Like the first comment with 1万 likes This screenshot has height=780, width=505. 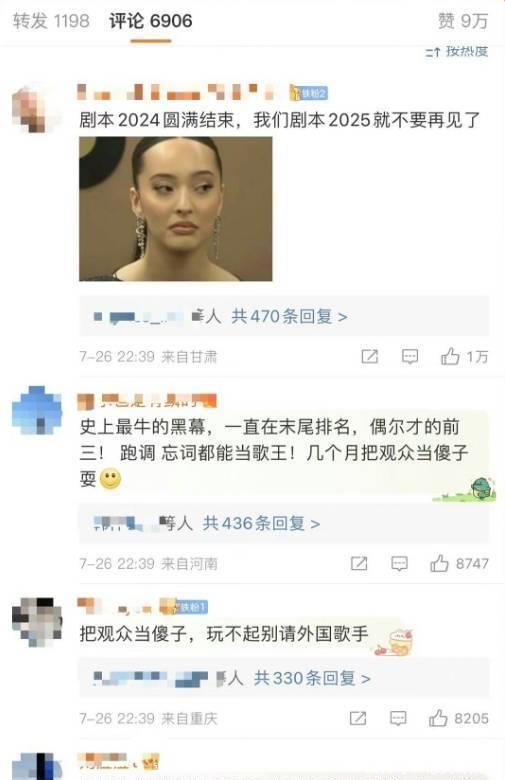pyautogui.click(x=450, y=356)
